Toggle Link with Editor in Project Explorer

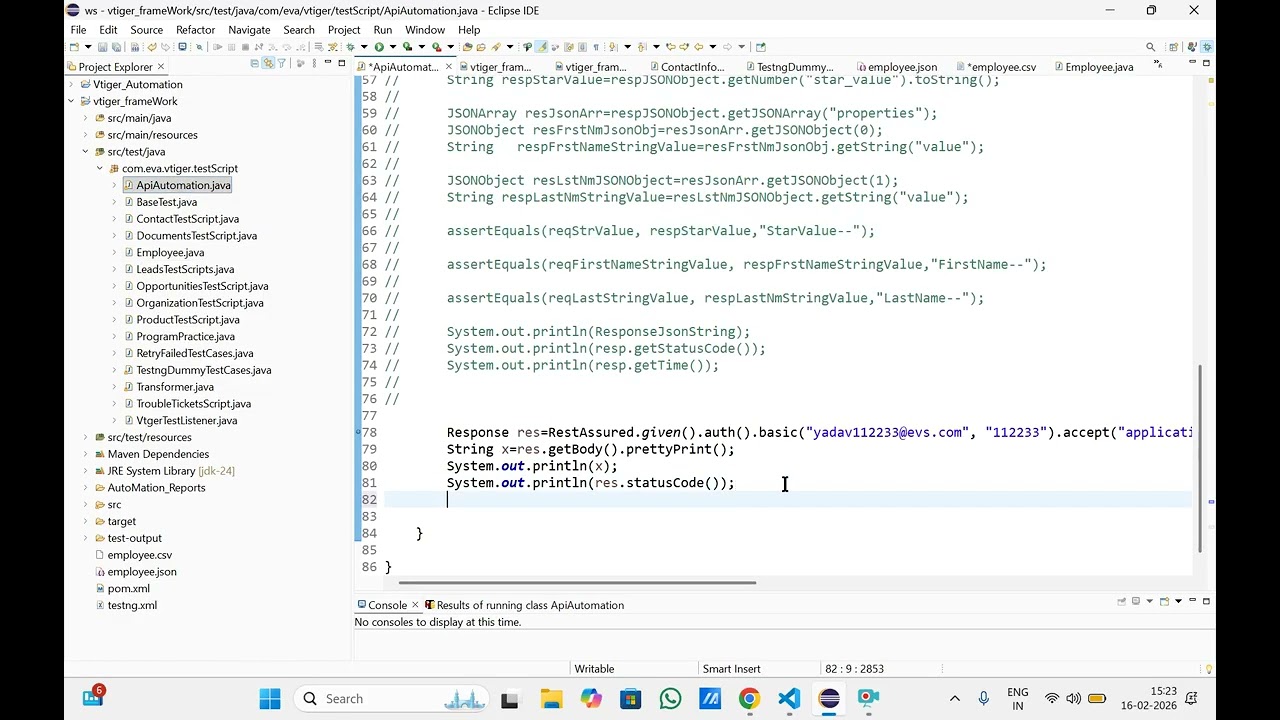coord(268,63)
